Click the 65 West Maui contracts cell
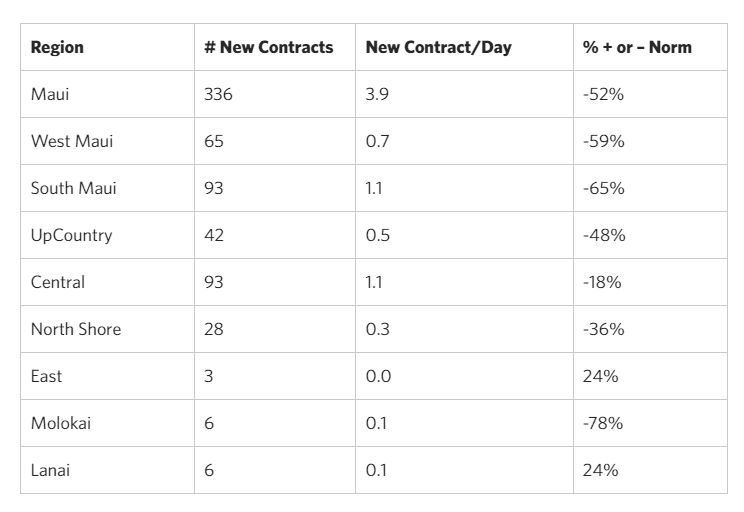Screen dimensions: 744x512 point(213,141)
